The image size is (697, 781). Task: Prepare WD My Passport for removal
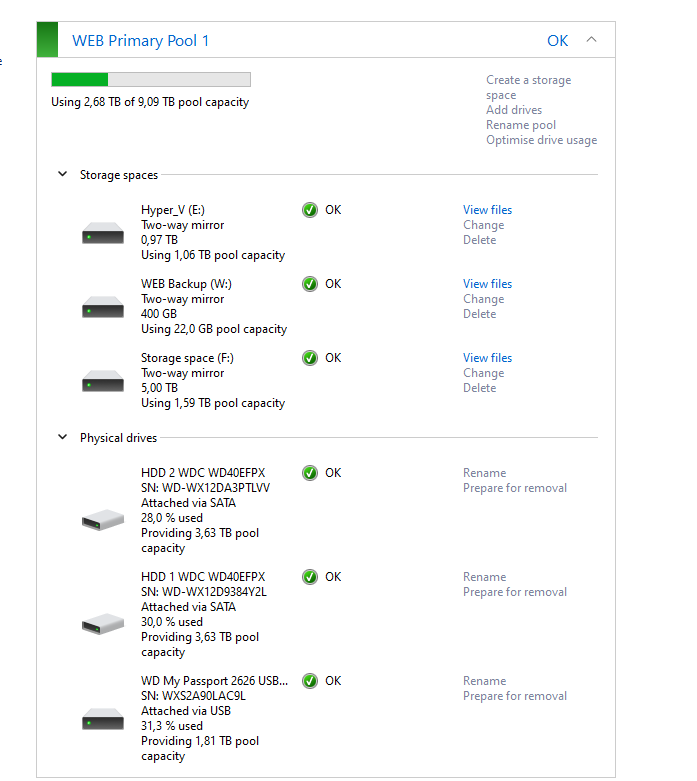click(515, 696)
